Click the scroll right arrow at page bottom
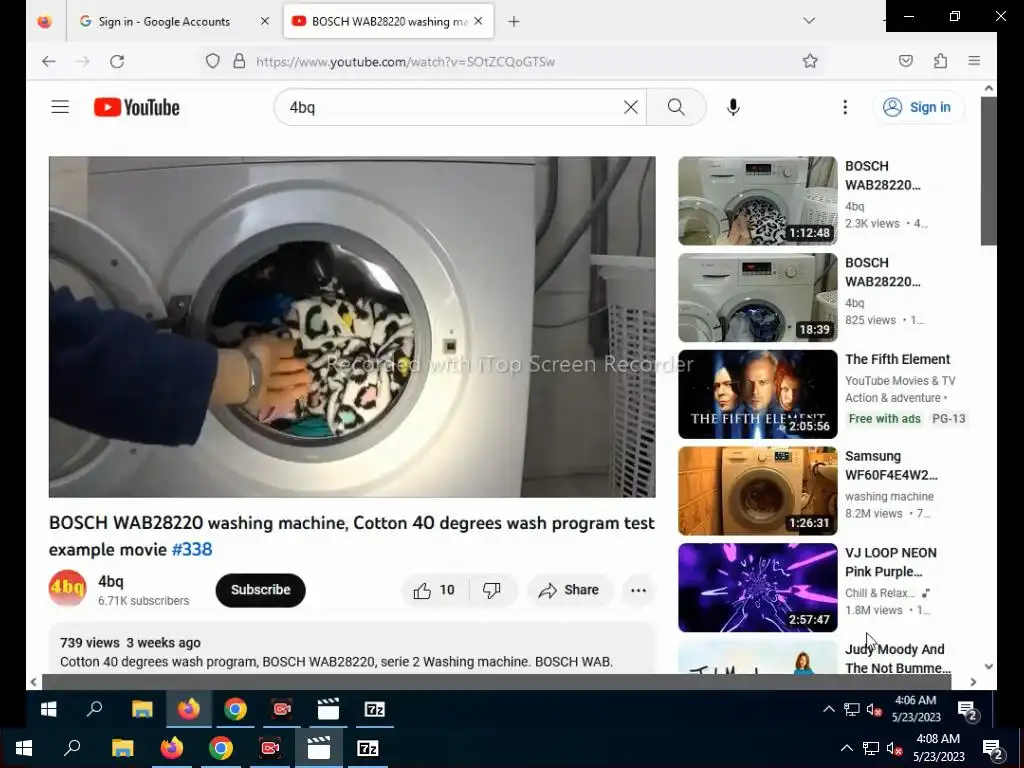 (x=973, y=682)
